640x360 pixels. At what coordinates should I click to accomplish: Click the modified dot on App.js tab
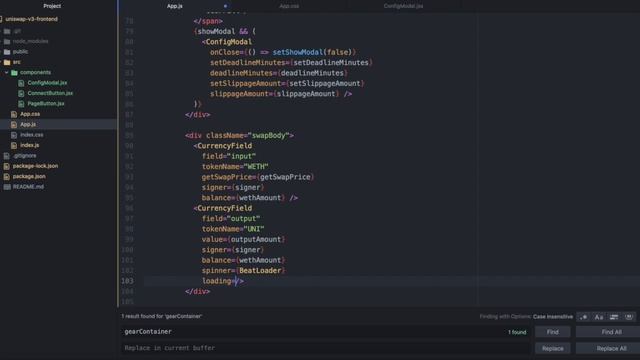pos(225,6)
